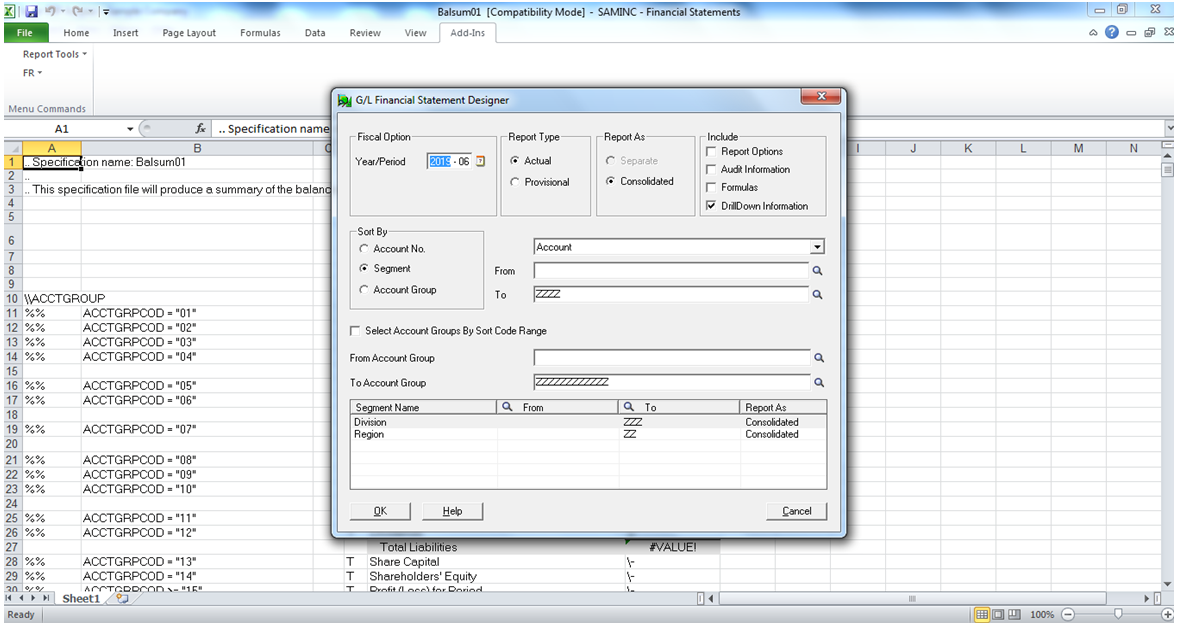Click the vertical scrollbar down arrow
Screen dimensions: 1177x626
coord(1168,584)
